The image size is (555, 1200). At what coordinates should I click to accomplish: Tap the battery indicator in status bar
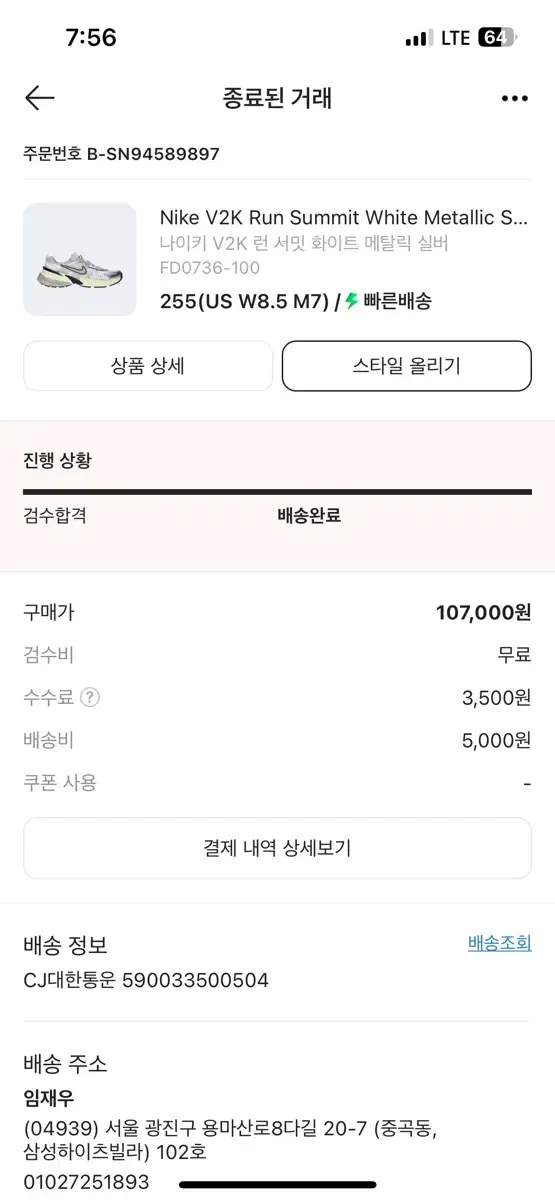[496, 38]
